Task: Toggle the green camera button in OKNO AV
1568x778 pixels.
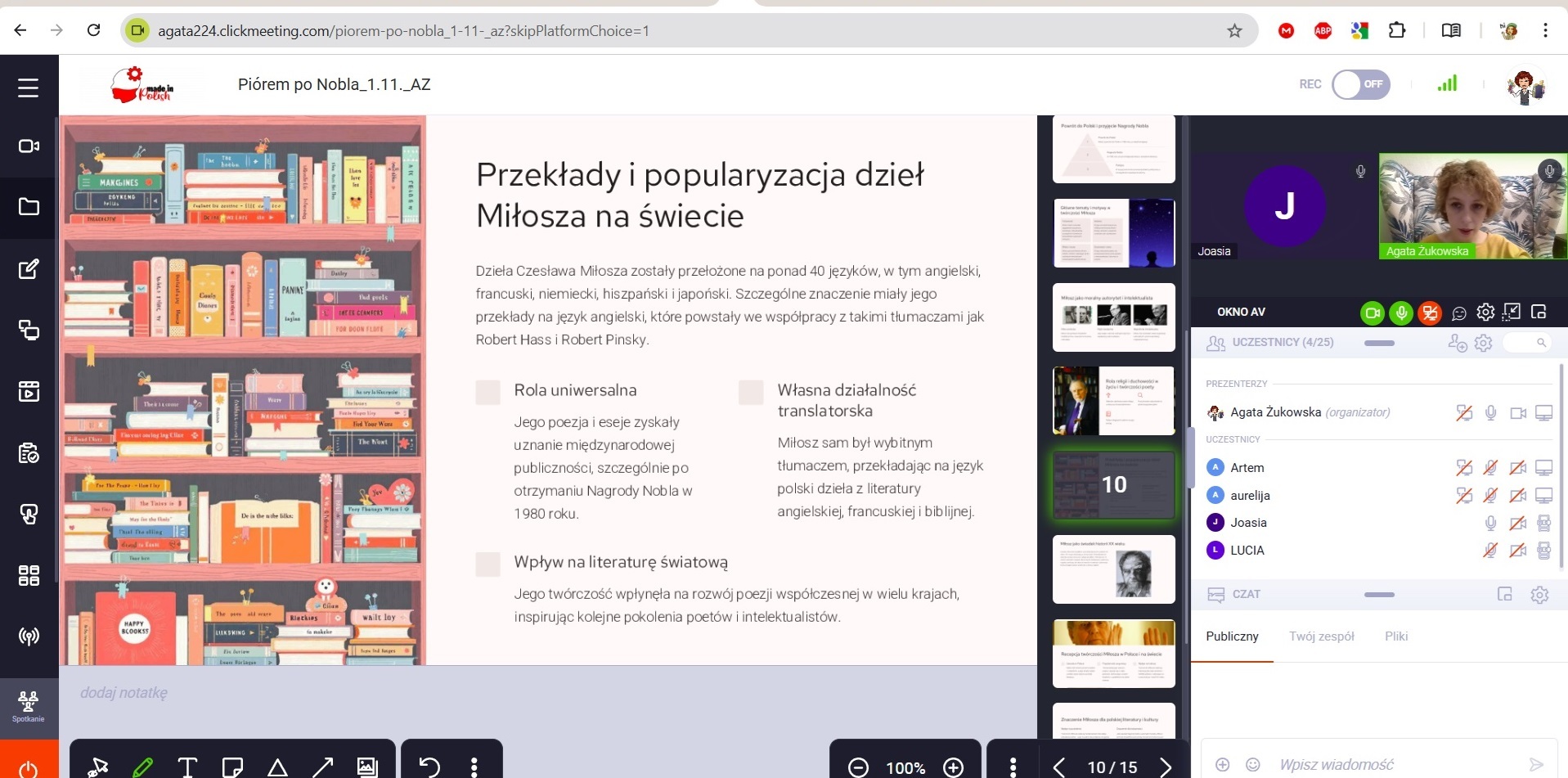Action: (1373, 313)
